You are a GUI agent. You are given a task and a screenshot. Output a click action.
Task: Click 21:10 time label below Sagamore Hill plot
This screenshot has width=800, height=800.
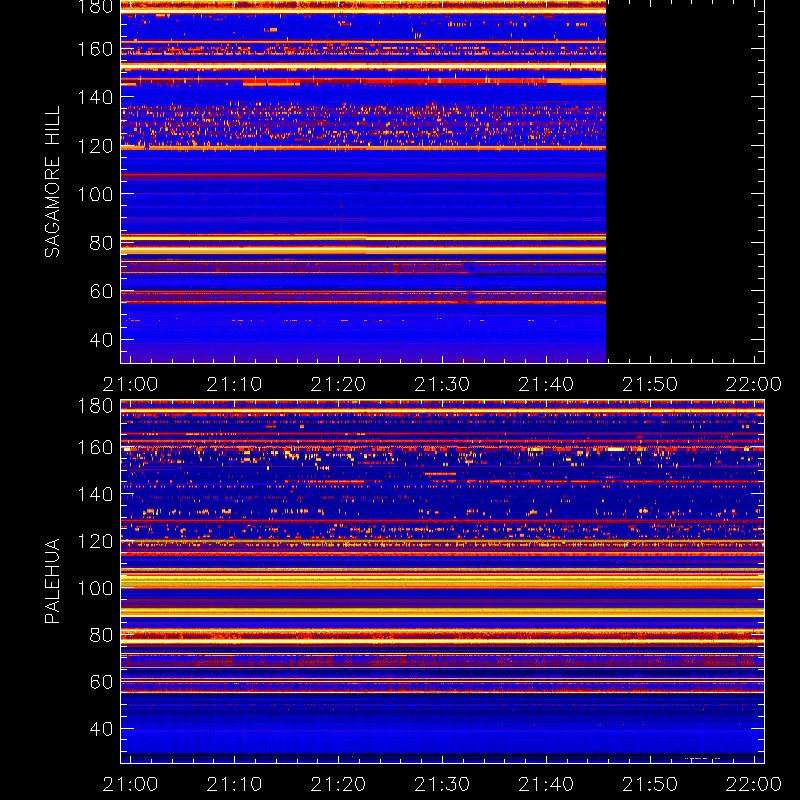click(234, 384)
